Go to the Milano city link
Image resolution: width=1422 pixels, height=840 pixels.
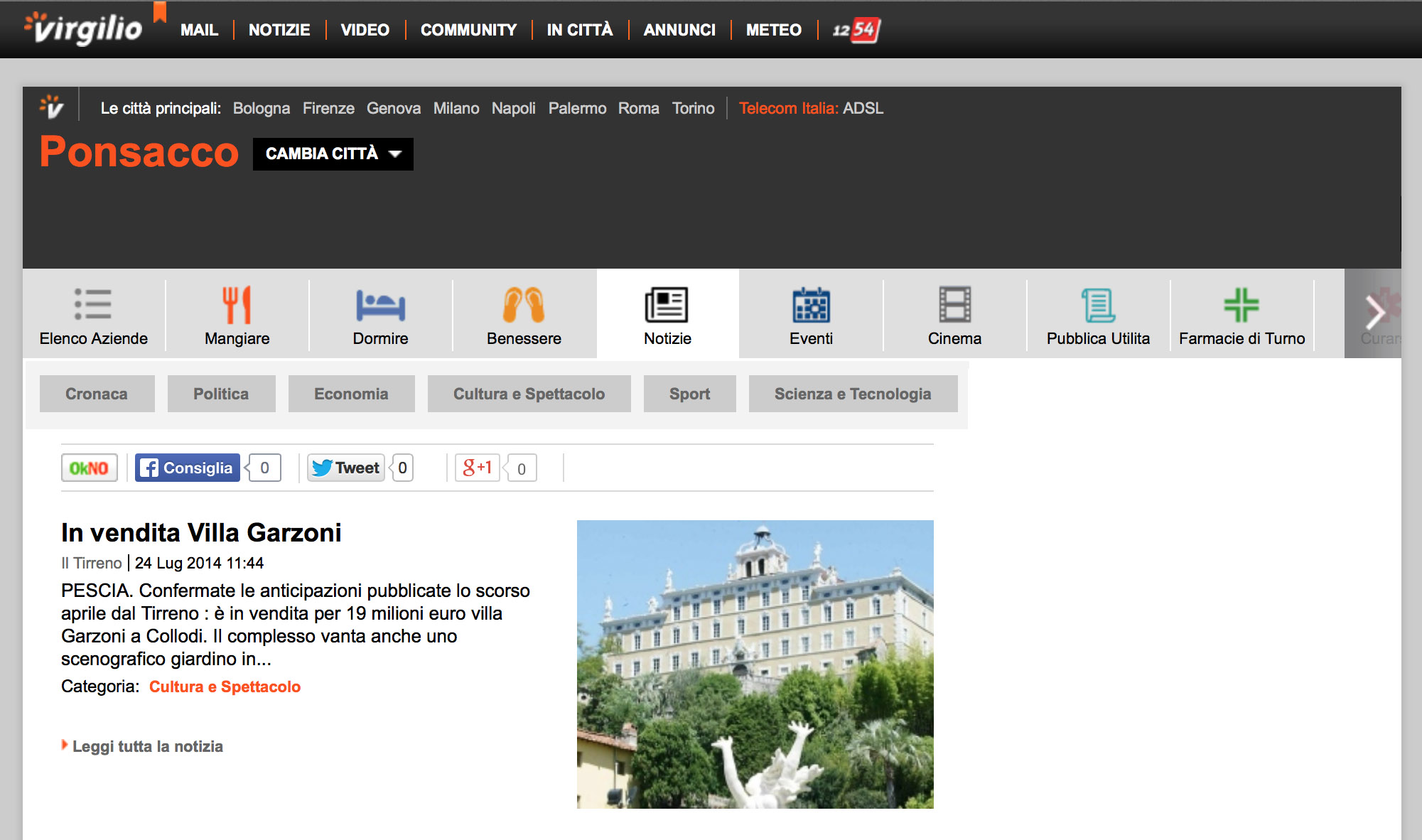456,108
